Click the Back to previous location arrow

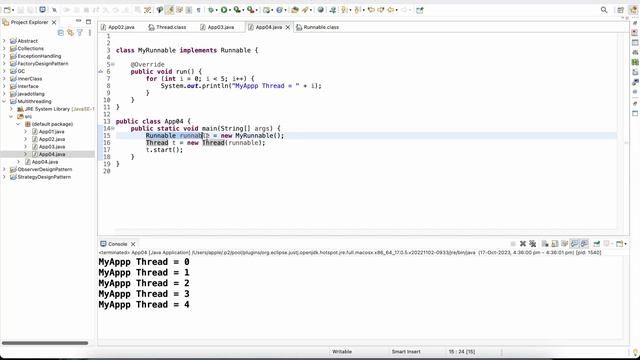pyautogui.click(x=390, y=10)
